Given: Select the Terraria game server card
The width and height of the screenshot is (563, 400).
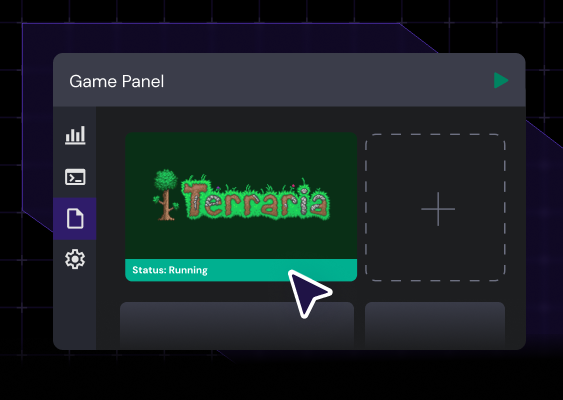Looking at the screenshot, I should click(x=241, y=207).
